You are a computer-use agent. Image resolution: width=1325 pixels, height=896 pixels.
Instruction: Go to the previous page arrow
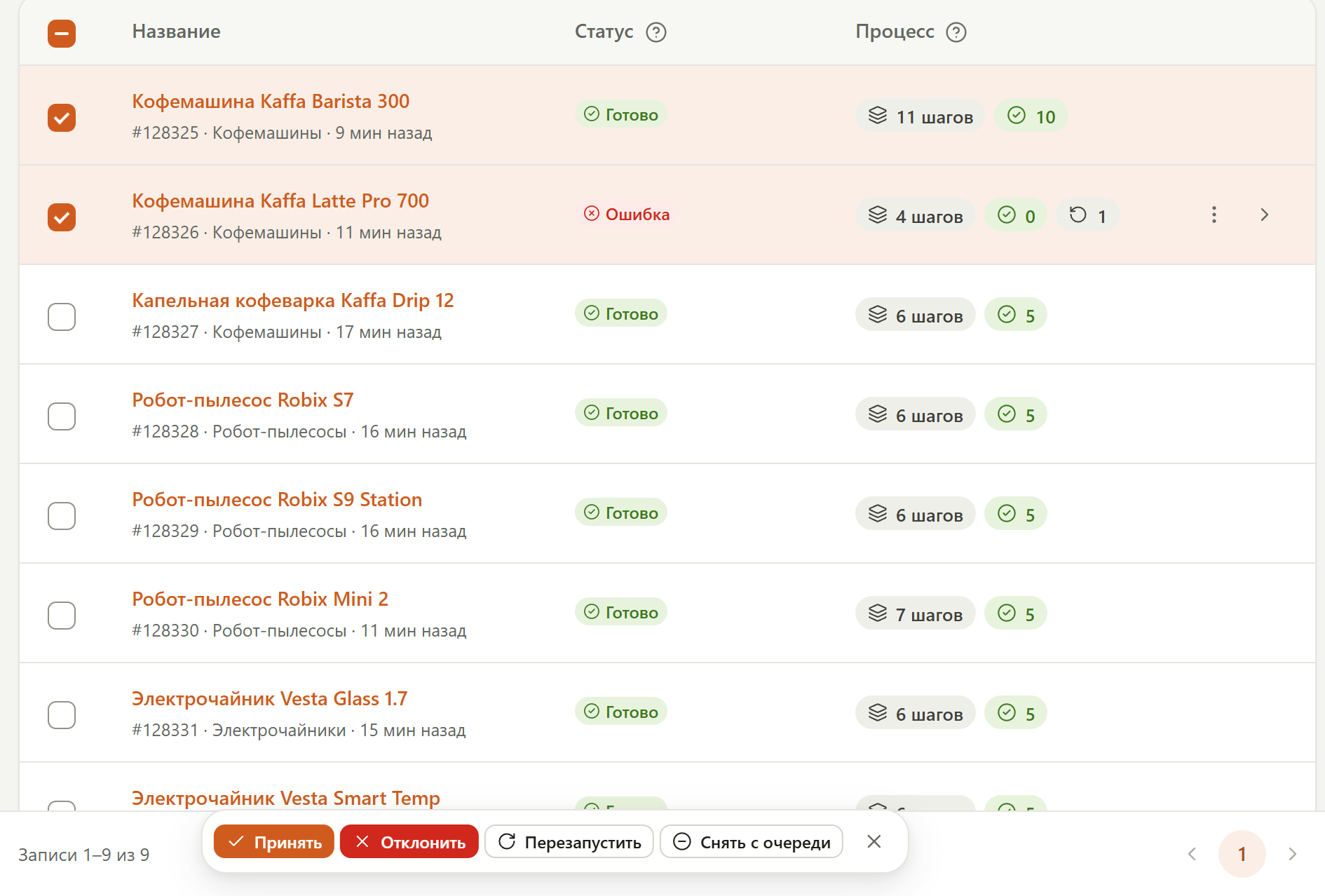1192,854
